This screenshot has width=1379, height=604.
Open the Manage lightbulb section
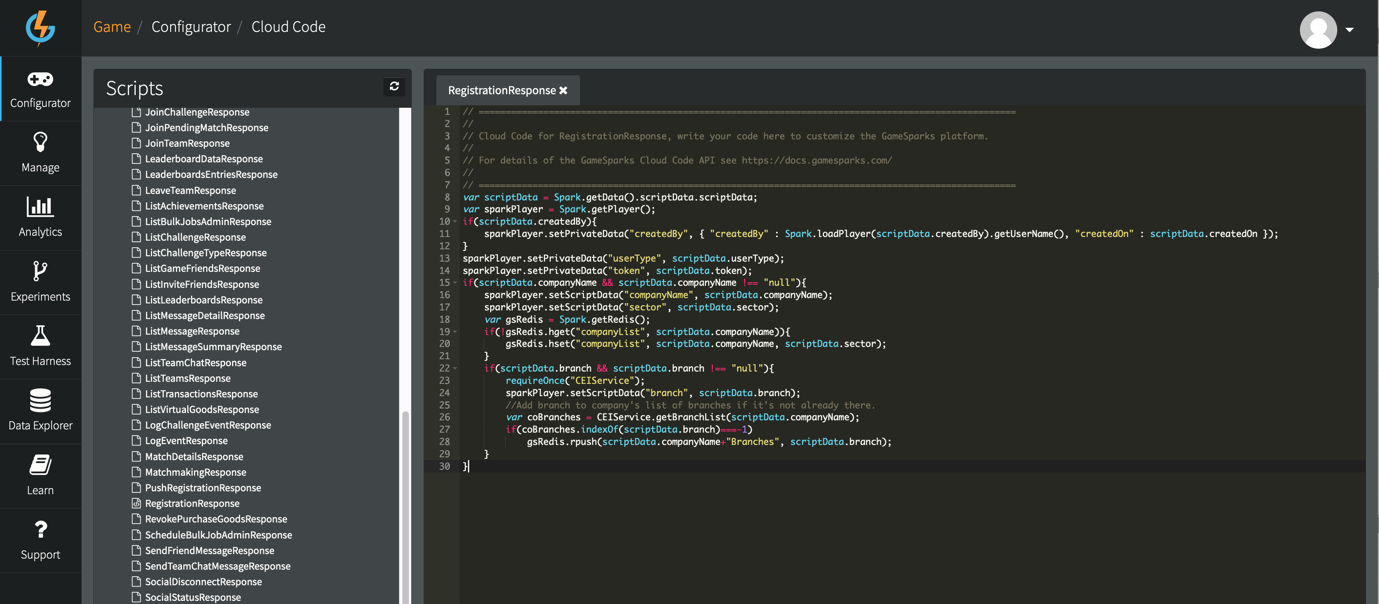point(40,153)
